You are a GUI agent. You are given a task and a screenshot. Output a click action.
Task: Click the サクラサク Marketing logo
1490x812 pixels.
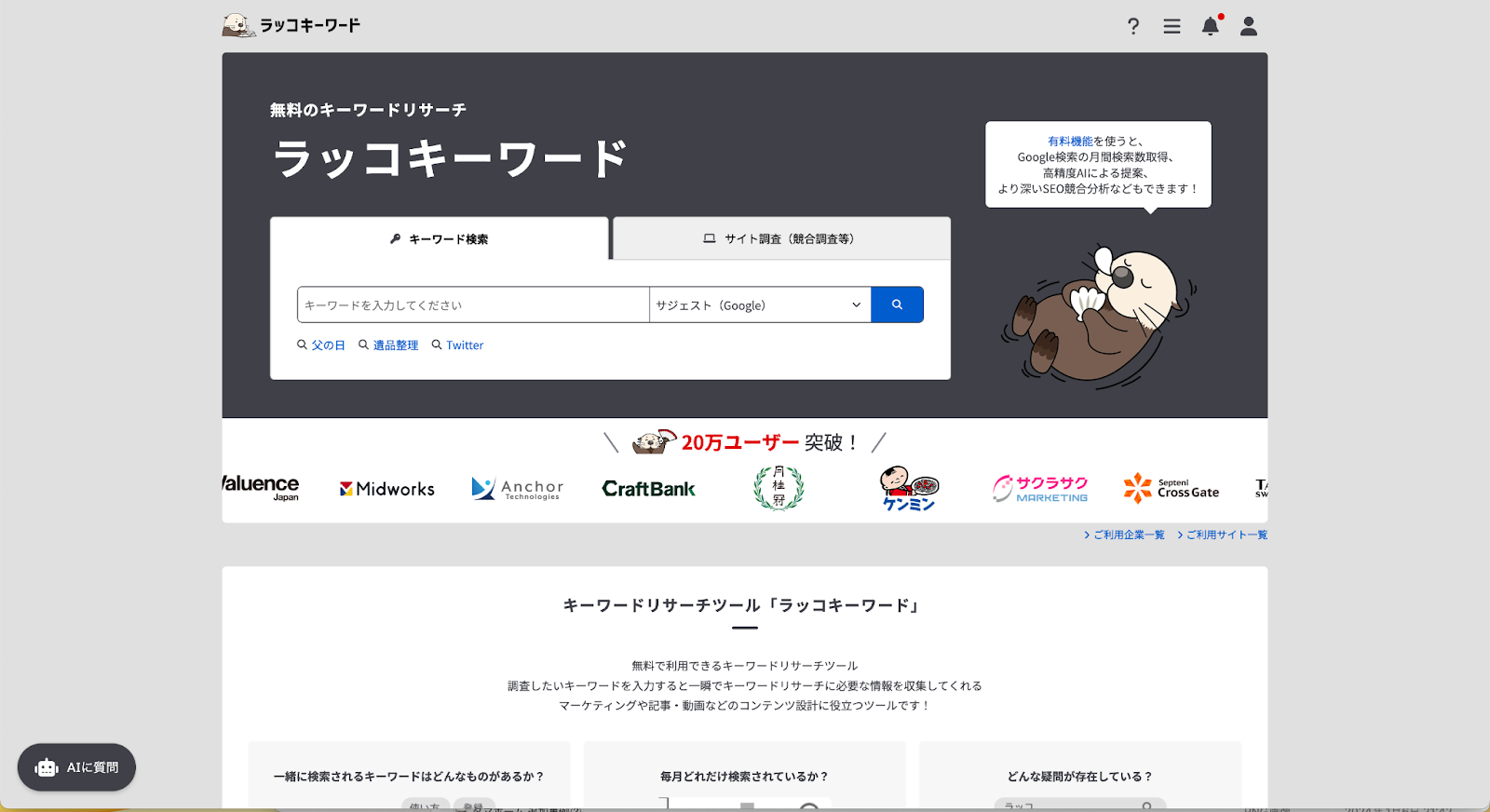pyautogui.click(x=1040, y=489)
